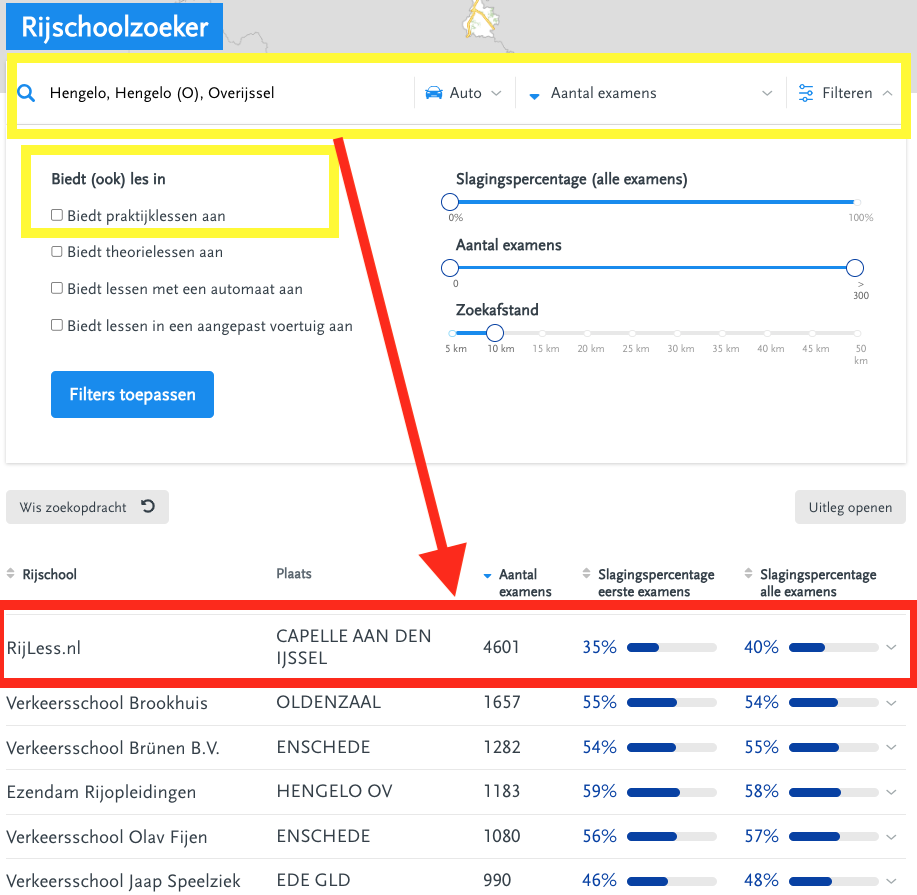Click the Filters toepassen button
The image size is (917, 895).
pos(132,394)
